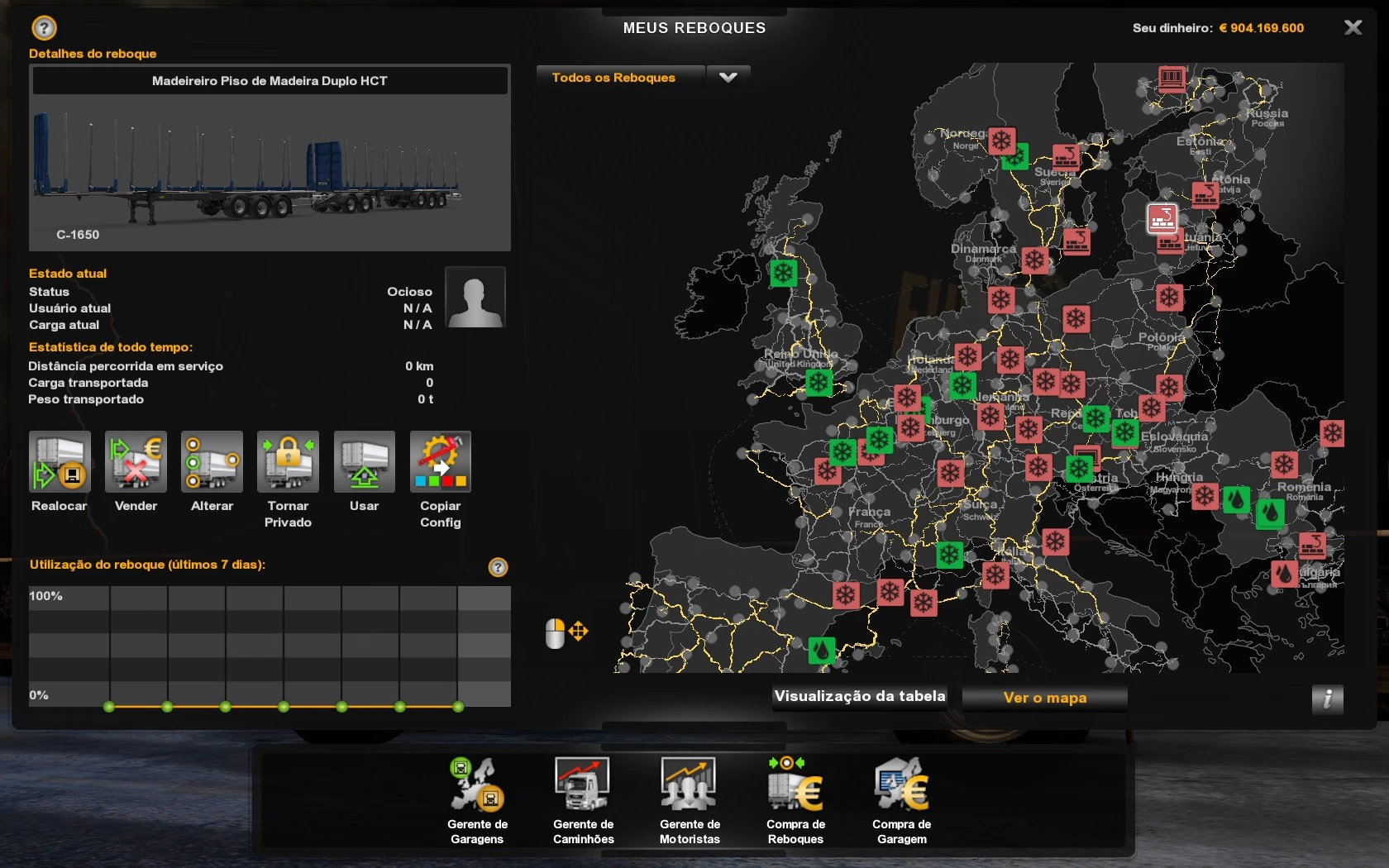Open the help icon above Detalhes do reboque

click(x=44, y=28)
